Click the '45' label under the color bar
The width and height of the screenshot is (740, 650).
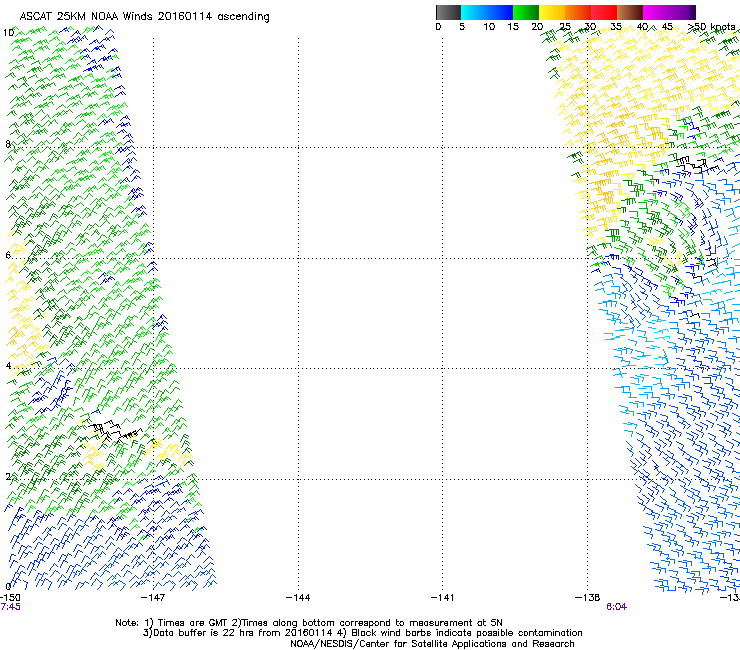click(667, 26)
